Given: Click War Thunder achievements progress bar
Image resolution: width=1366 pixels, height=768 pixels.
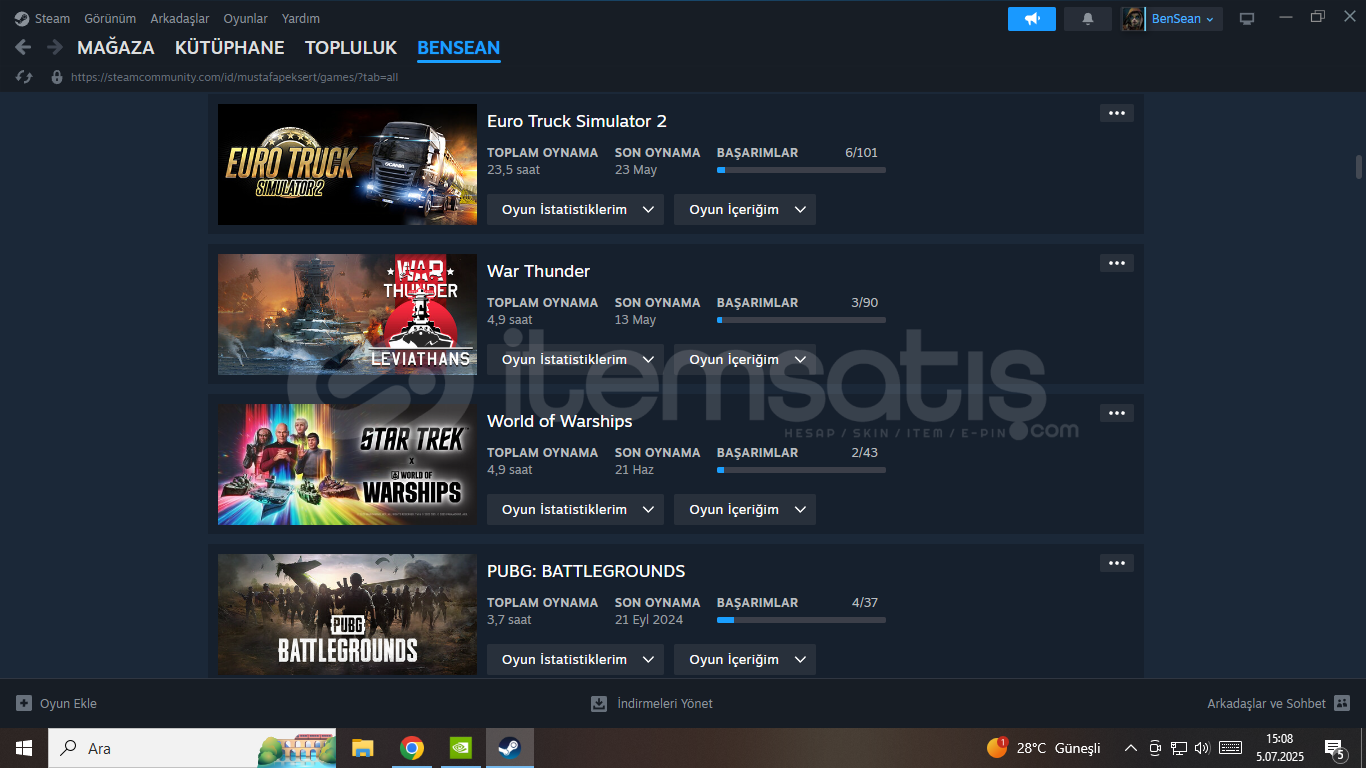Looking at the screenshot, I should coord(801,320).
